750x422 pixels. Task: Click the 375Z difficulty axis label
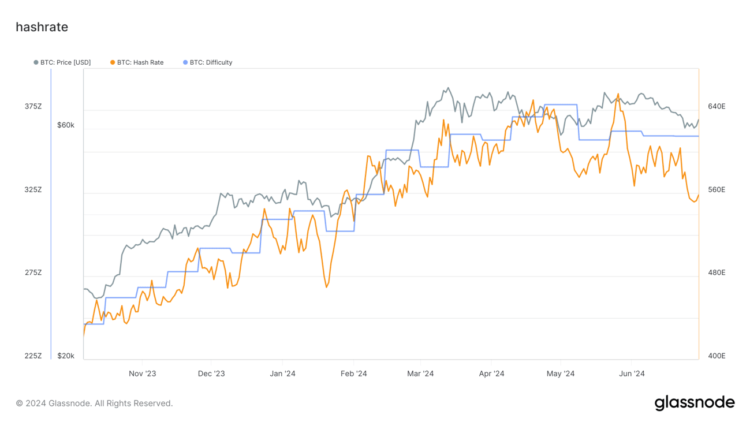tap(33, 106)
